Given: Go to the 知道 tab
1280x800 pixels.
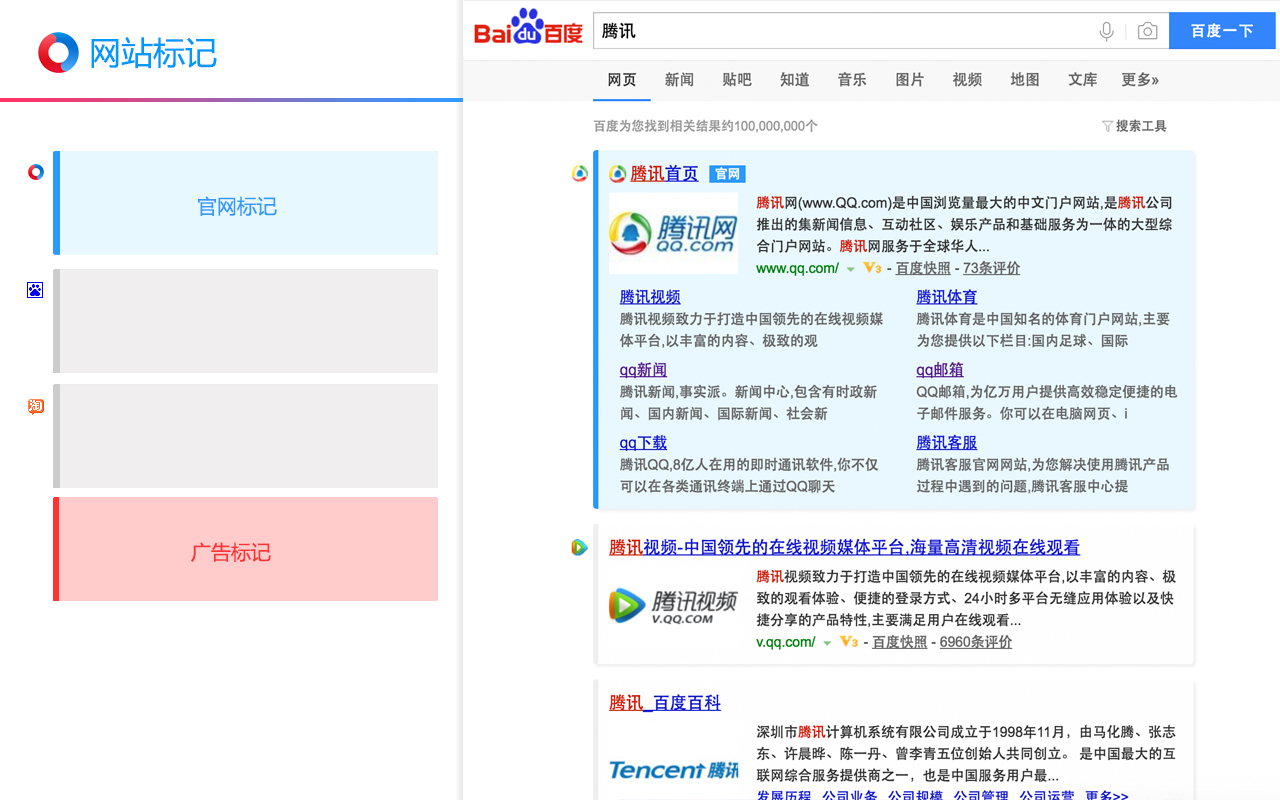Looking at the screenshot, I should pyautogui.click(x=795, y=80).
